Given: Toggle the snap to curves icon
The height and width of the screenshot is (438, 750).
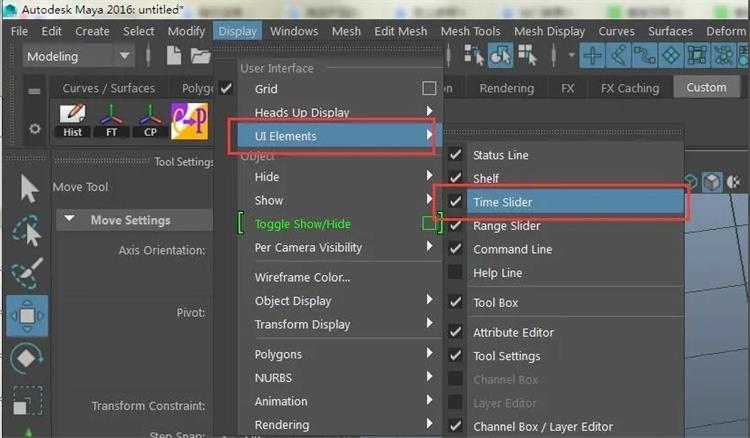Looking at the screenshot, I should (x=618, y=55).
